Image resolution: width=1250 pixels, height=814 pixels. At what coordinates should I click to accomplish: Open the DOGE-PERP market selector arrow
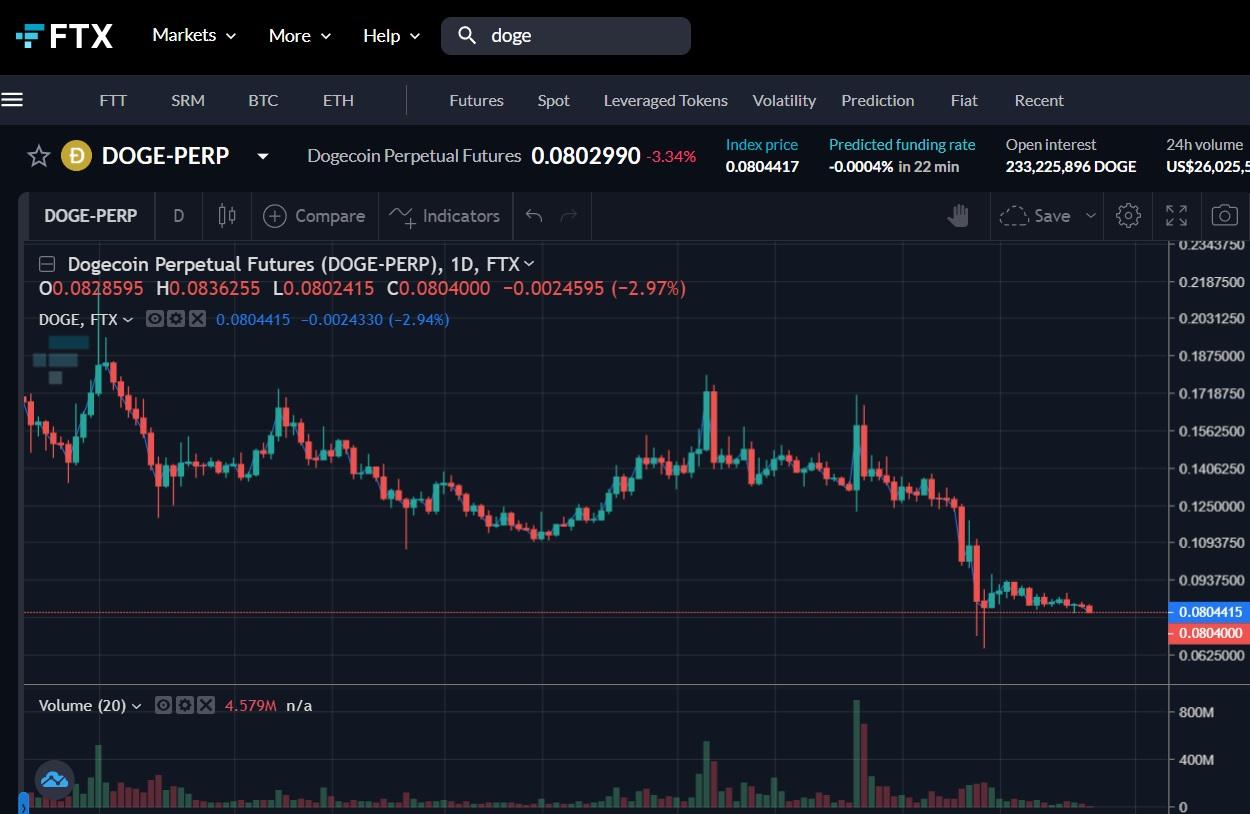point(262,156)
